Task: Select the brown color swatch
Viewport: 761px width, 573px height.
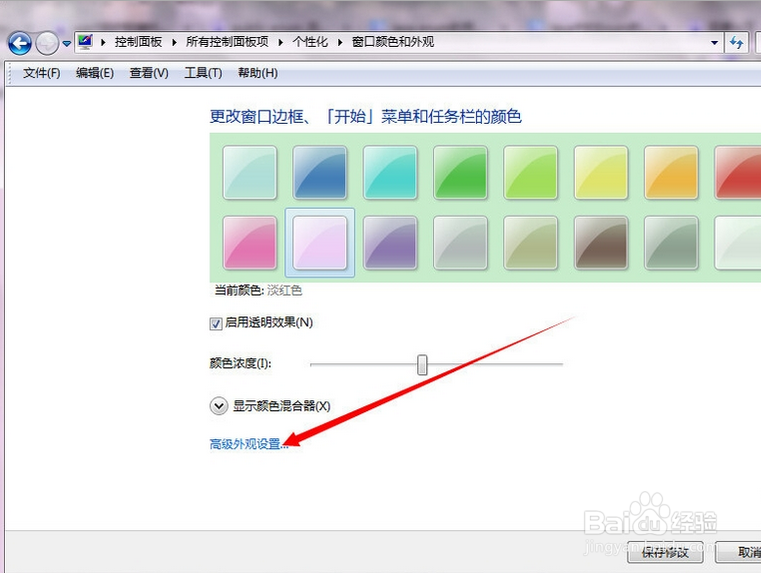Action: pyautogui.click(x=601, y=243)
